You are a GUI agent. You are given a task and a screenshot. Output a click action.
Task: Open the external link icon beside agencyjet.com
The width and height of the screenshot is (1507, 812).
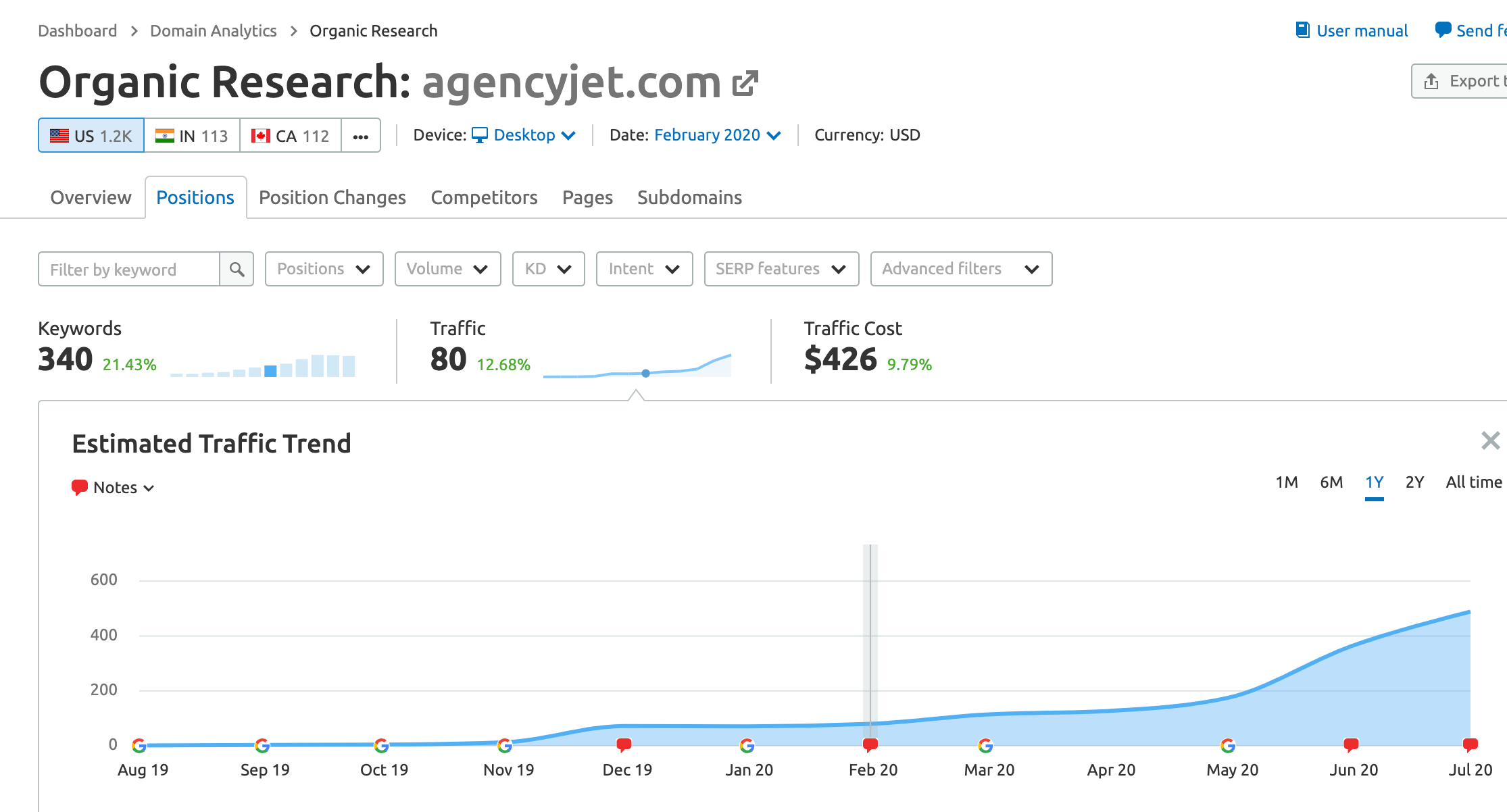tap(746, 83)
